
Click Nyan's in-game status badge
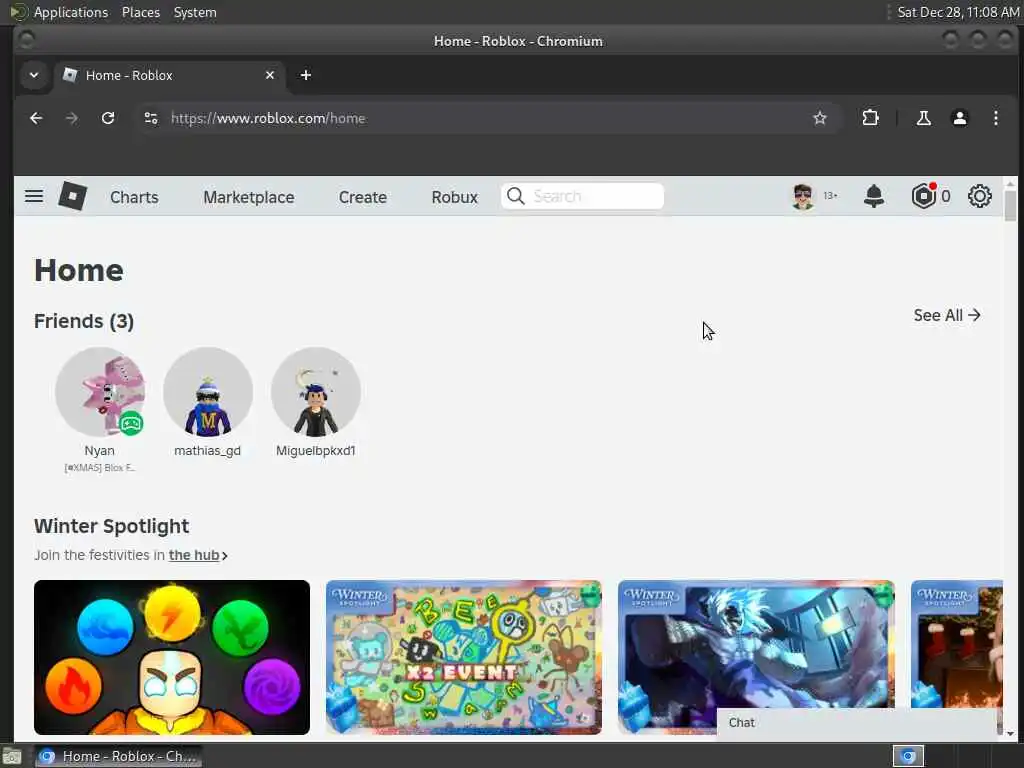tap(131, 423)
